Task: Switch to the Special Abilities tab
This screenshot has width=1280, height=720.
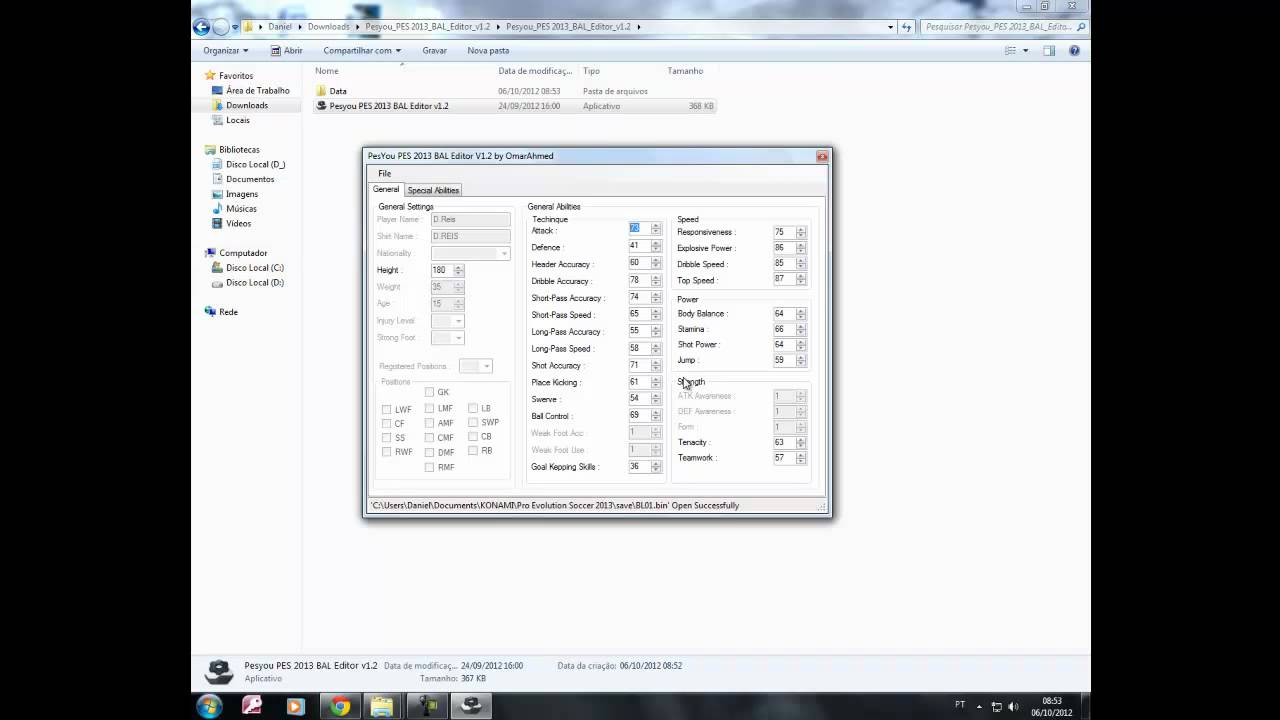Action: tap(433, 190)
